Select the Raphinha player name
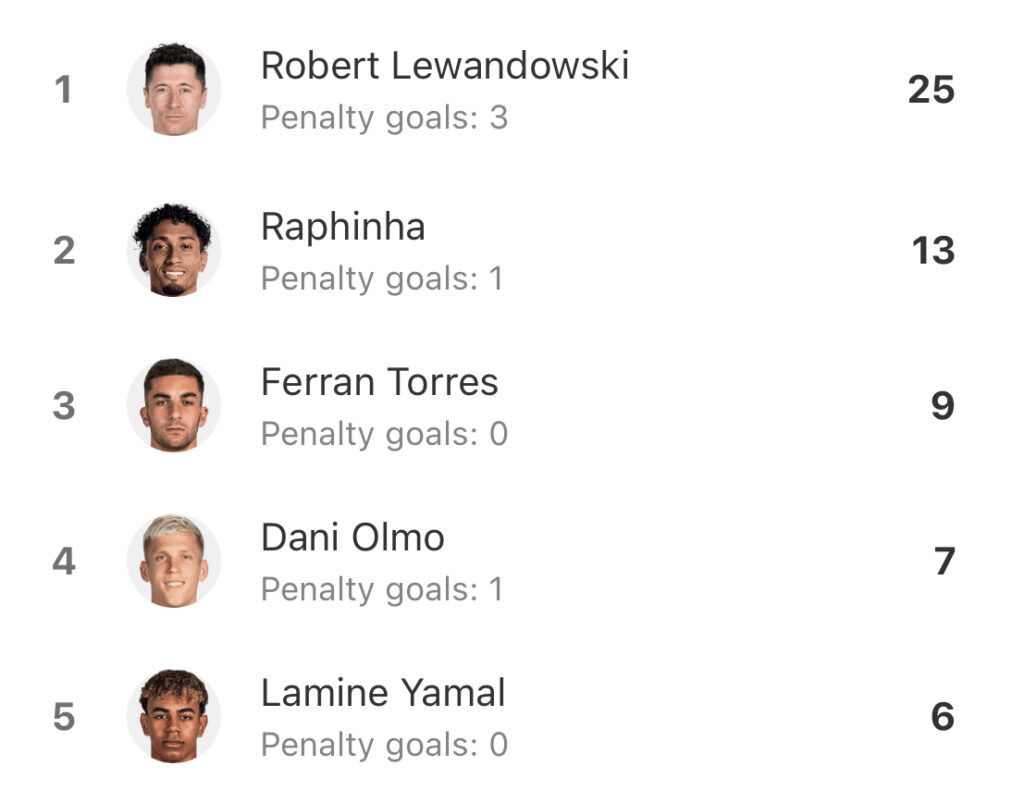 [x=343, y=228]
